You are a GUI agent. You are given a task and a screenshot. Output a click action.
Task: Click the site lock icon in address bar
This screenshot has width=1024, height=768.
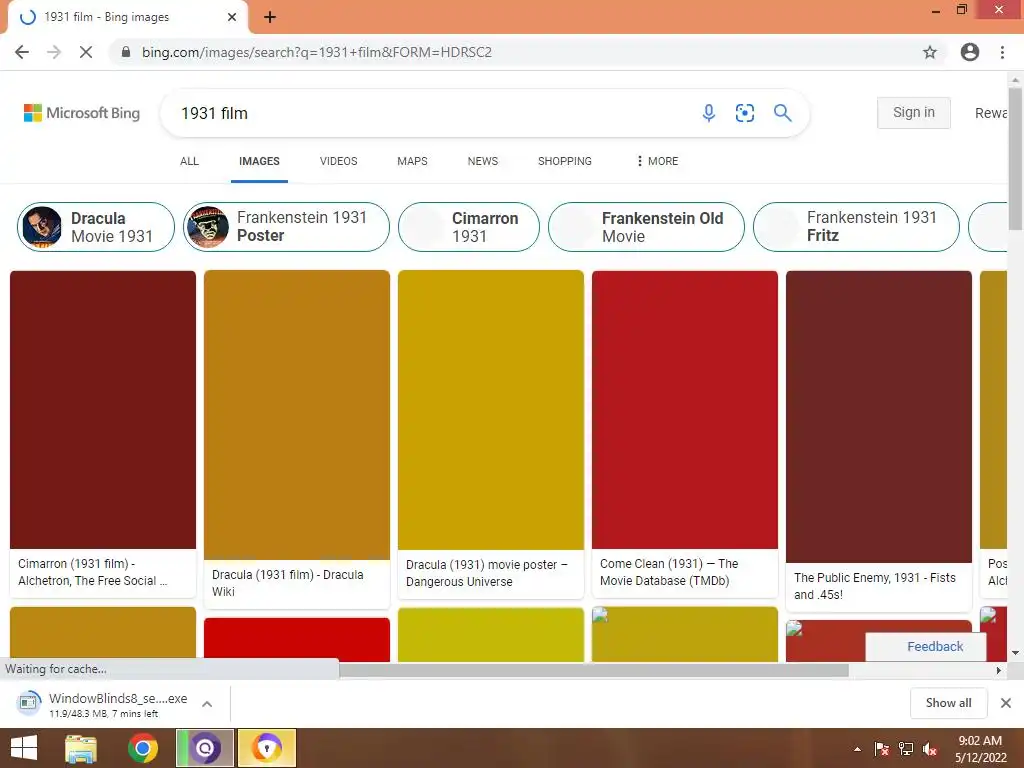click(125, 52)
